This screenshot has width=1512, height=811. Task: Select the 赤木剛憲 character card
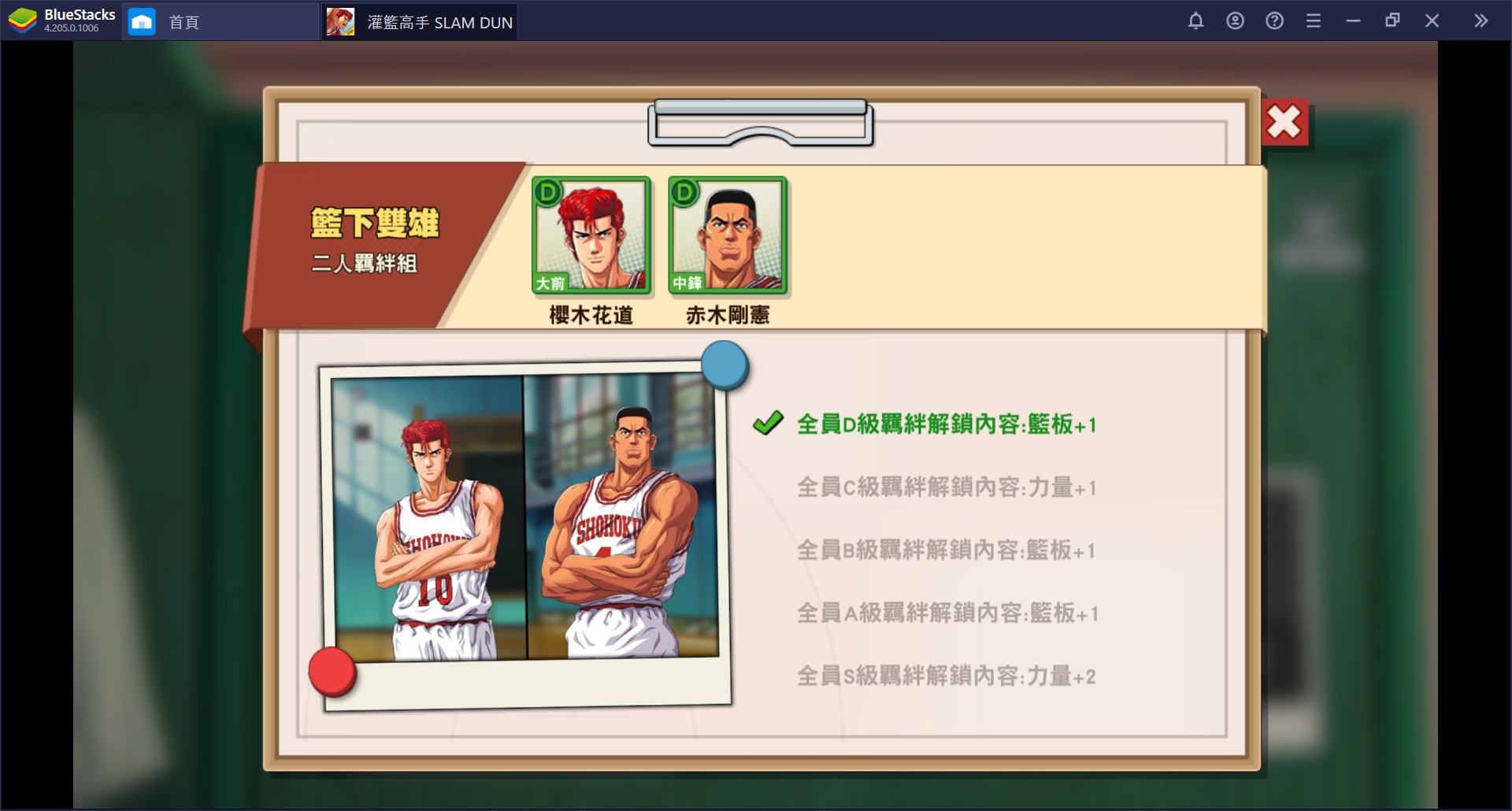(x=728, y=235)
